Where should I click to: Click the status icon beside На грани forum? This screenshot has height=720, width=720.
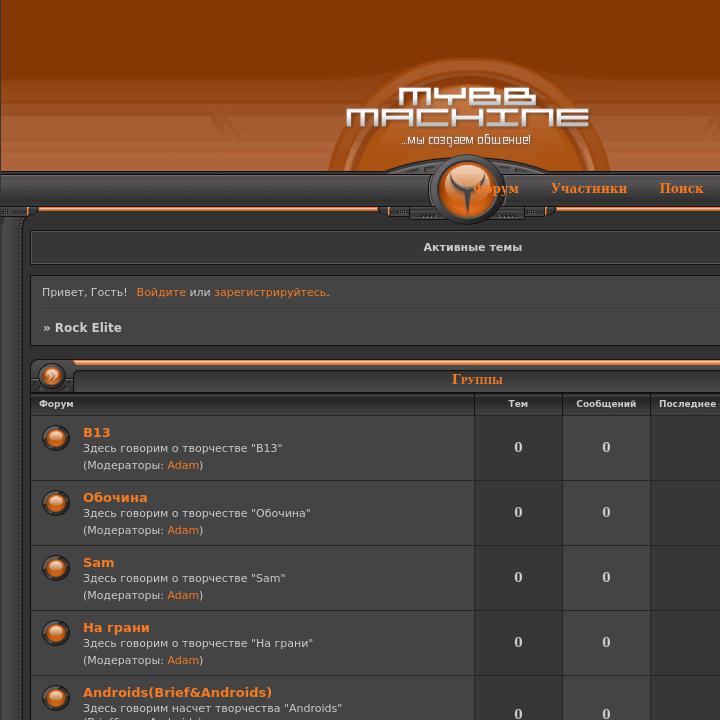[56, 632]
